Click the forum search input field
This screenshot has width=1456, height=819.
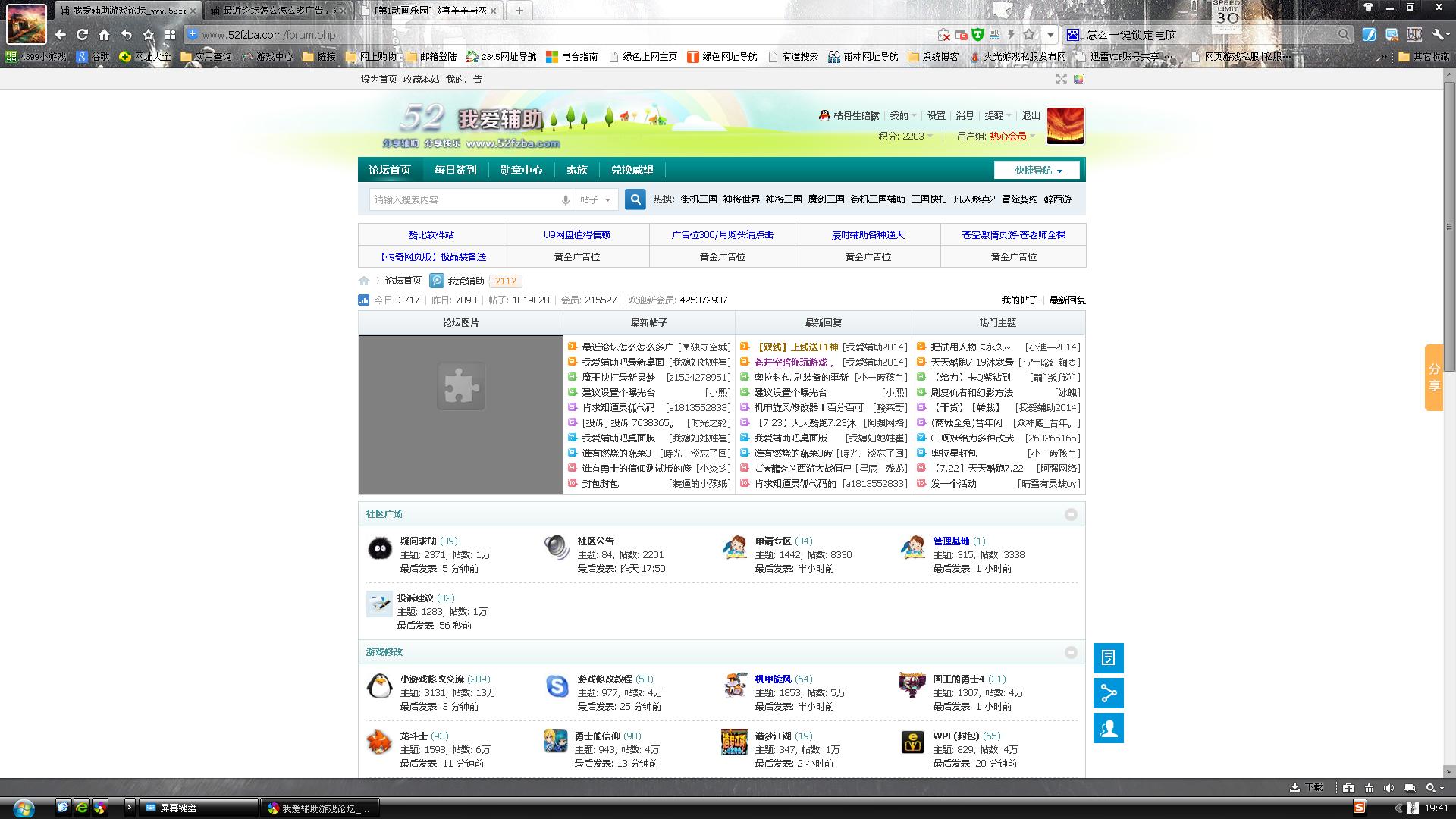click(464, 200)
